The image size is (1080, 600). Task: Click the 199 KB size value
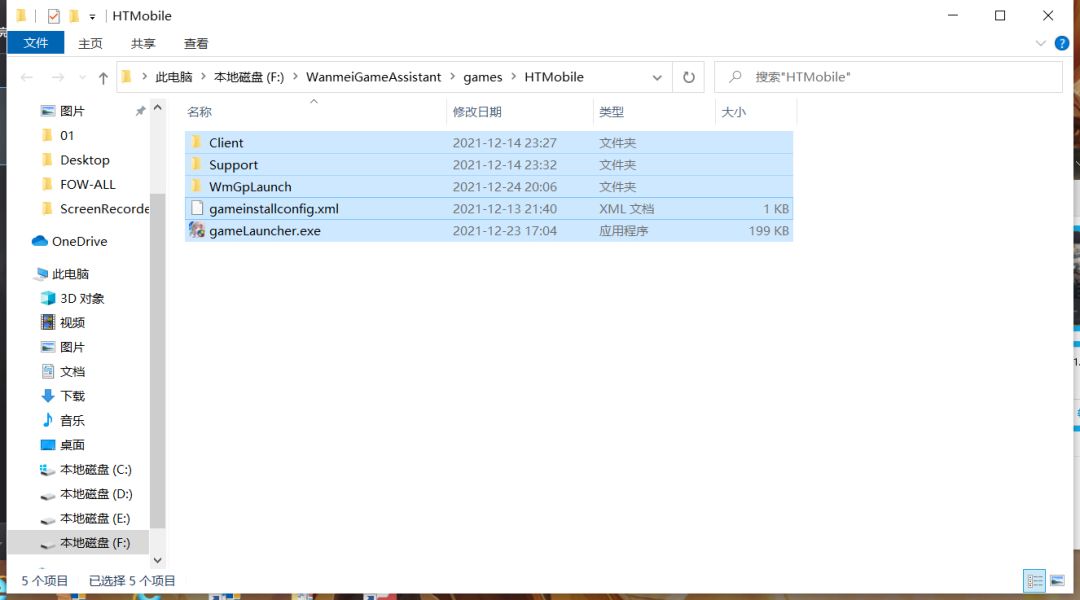769,231
